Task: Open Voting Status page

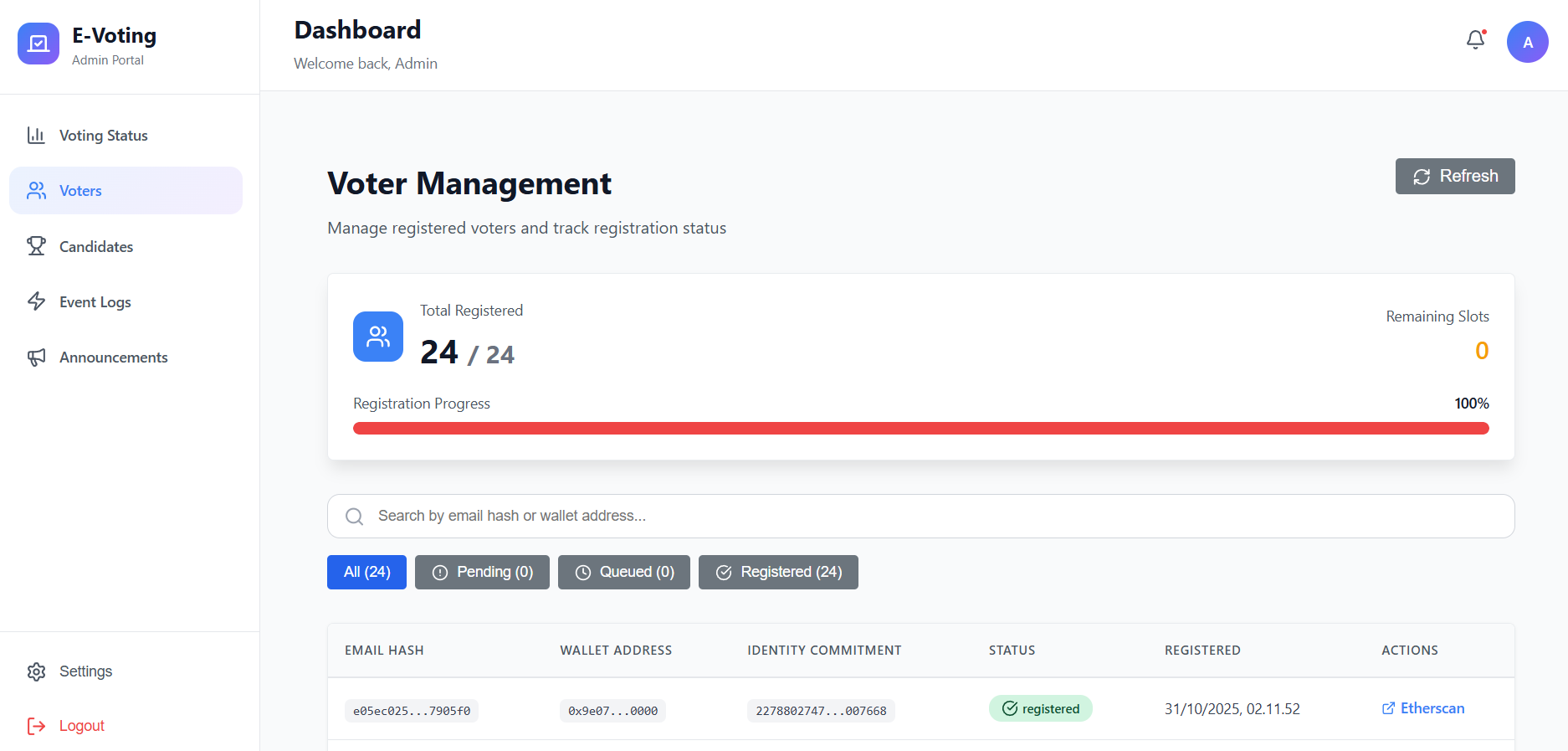Action: click(x=126, y=135)
